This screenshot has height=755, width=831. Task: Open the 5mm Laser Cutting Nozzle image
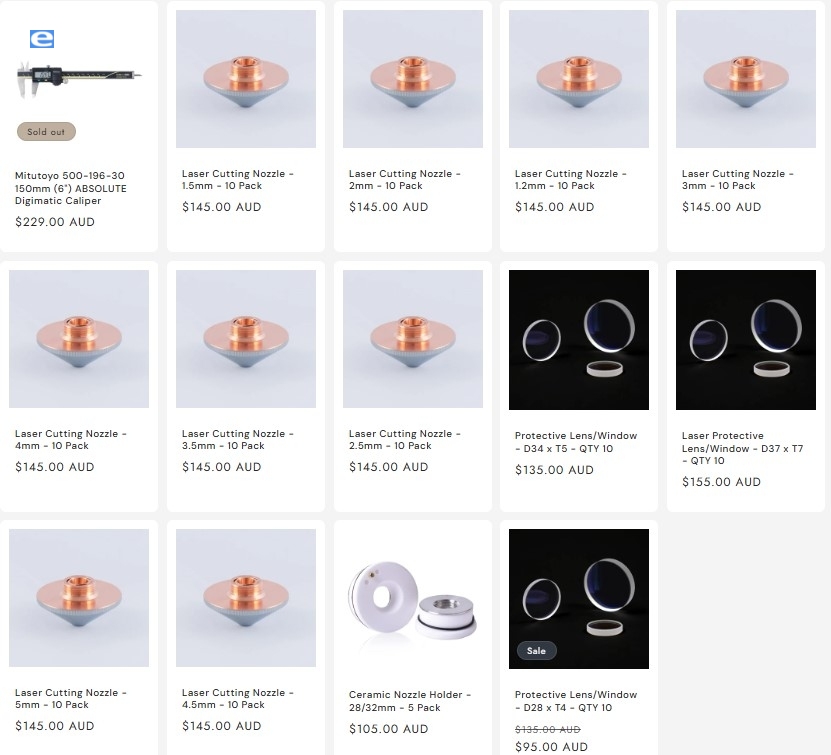coord(79,598)
